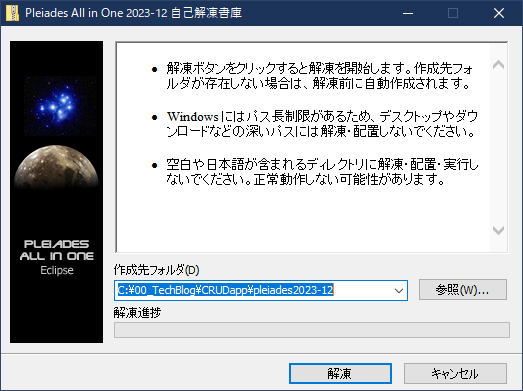Click the Windows path-length warning text
The width and height of the screenshot is (523, 391).
pos(322,124)
